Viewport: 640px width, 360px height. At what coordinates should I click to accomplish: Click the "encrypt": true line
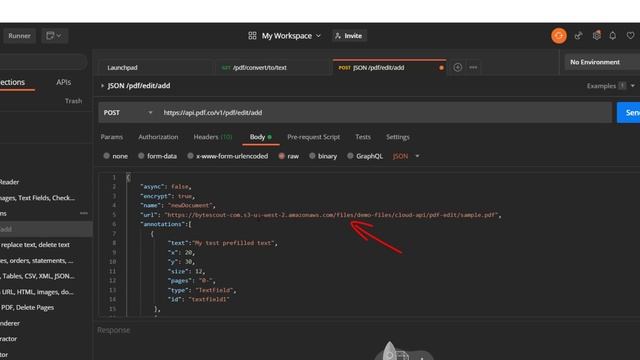point(167,196)
